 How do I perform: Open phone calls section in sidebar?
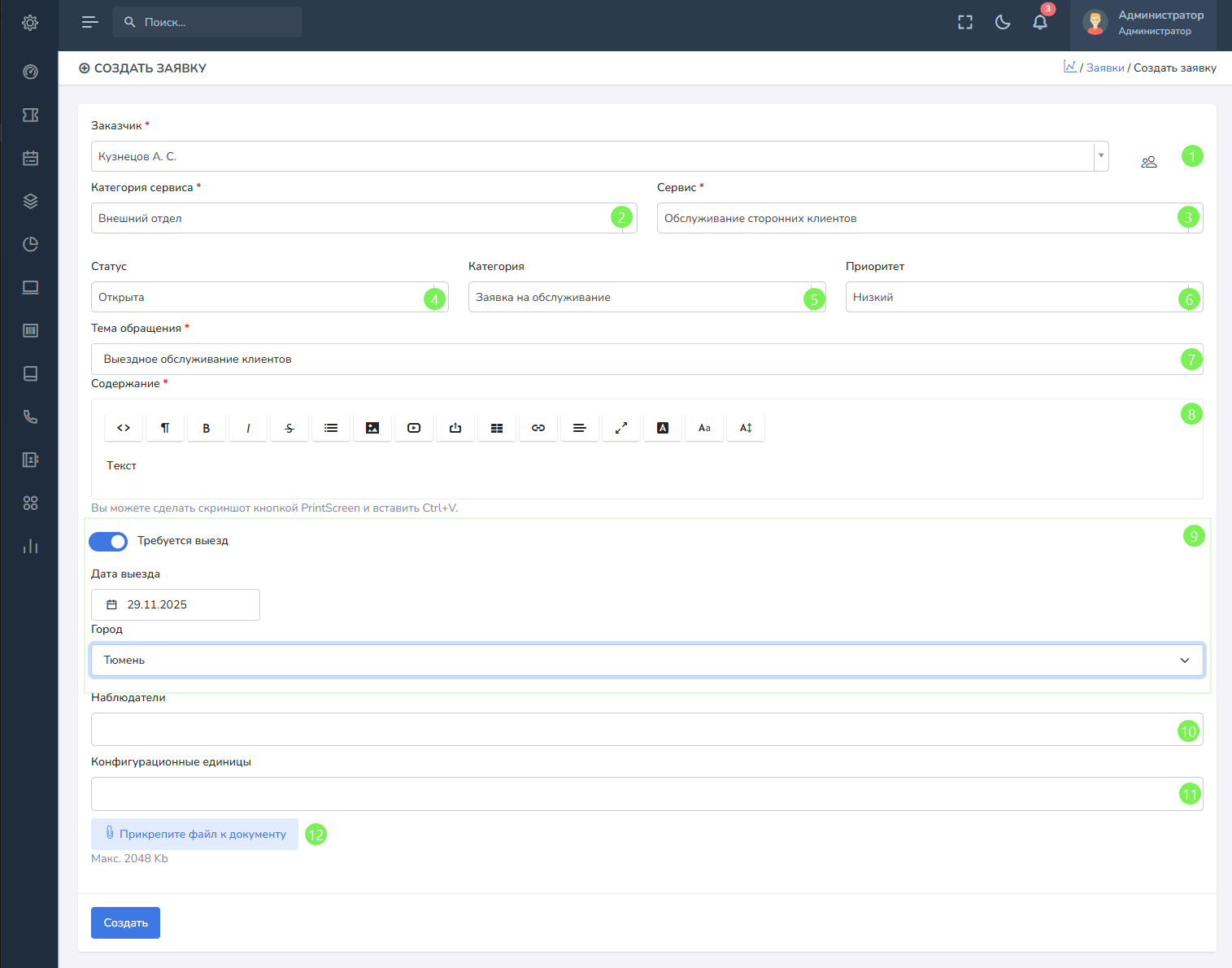pyautogui.click(x=30, y=416)
